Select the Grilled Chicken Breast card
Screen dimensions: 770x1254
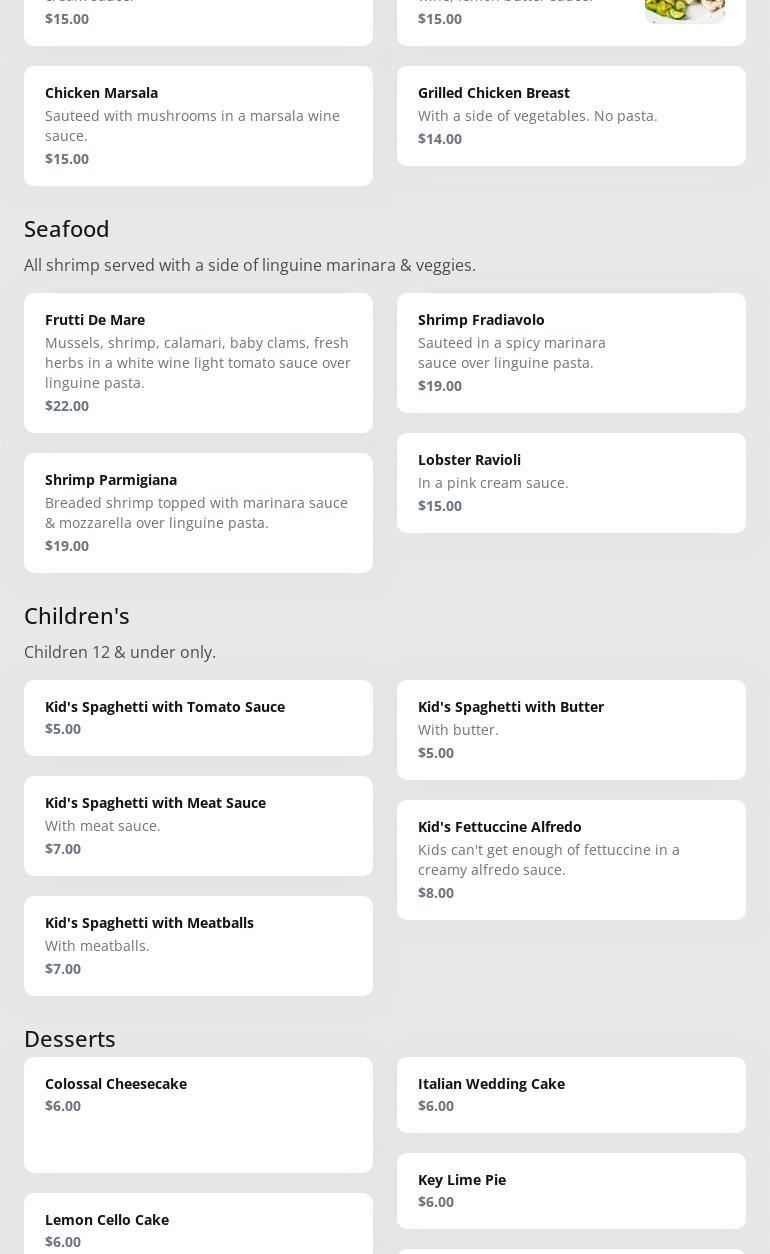click(571, 115)
